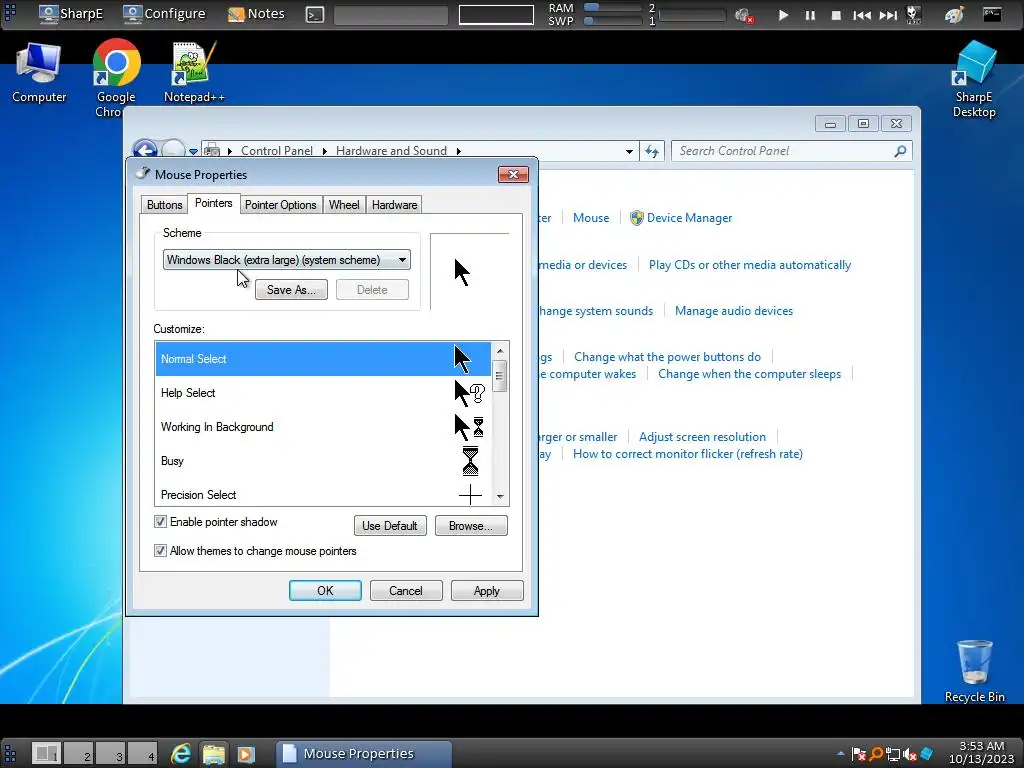The width and height of the screenshot is (1024, 768).
Task: Switch to virtual desktop 2
Action: (x=78, y=753)
